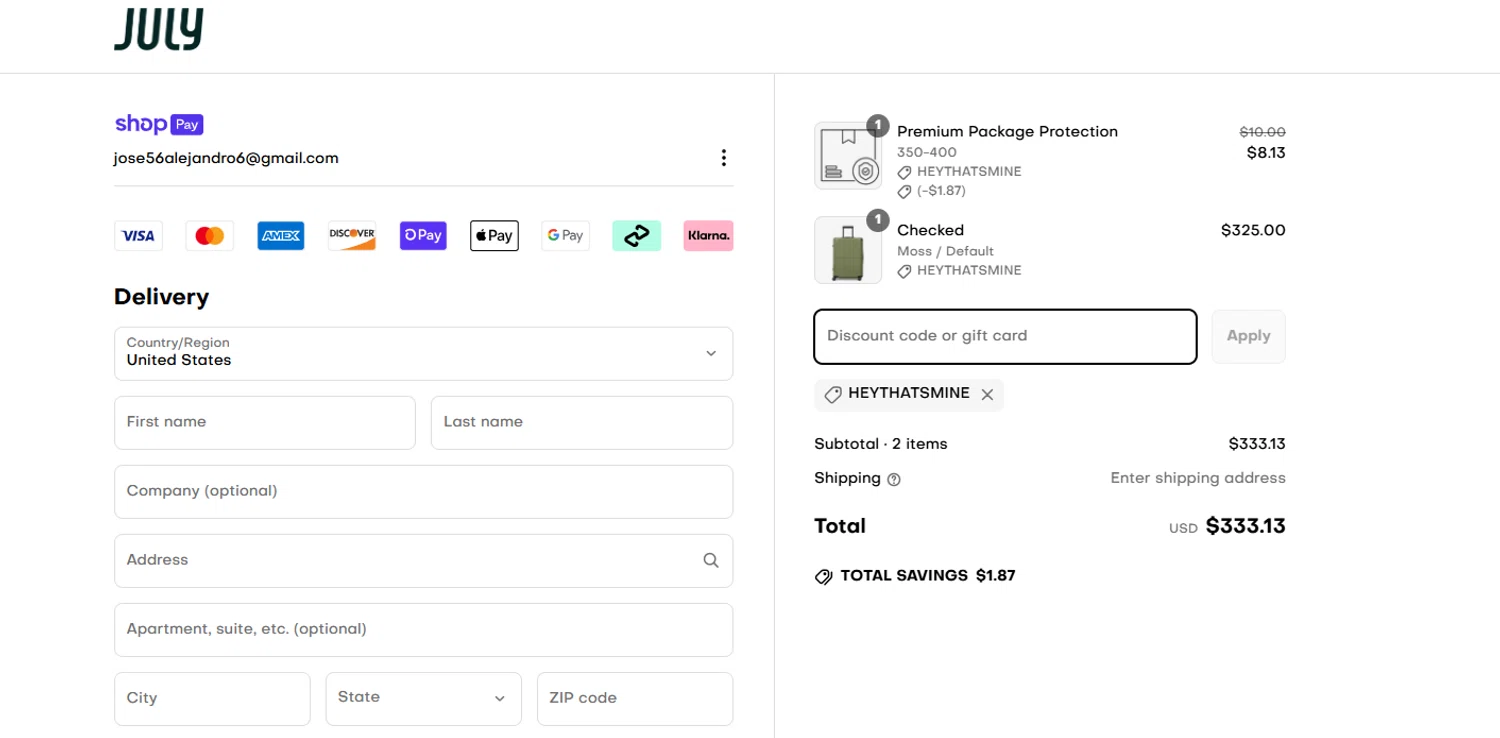Image resolution: width=1500 pixels, height=738 pixels.
Task: Click the Apple Pay icon
Action: [x=494, y=236]
